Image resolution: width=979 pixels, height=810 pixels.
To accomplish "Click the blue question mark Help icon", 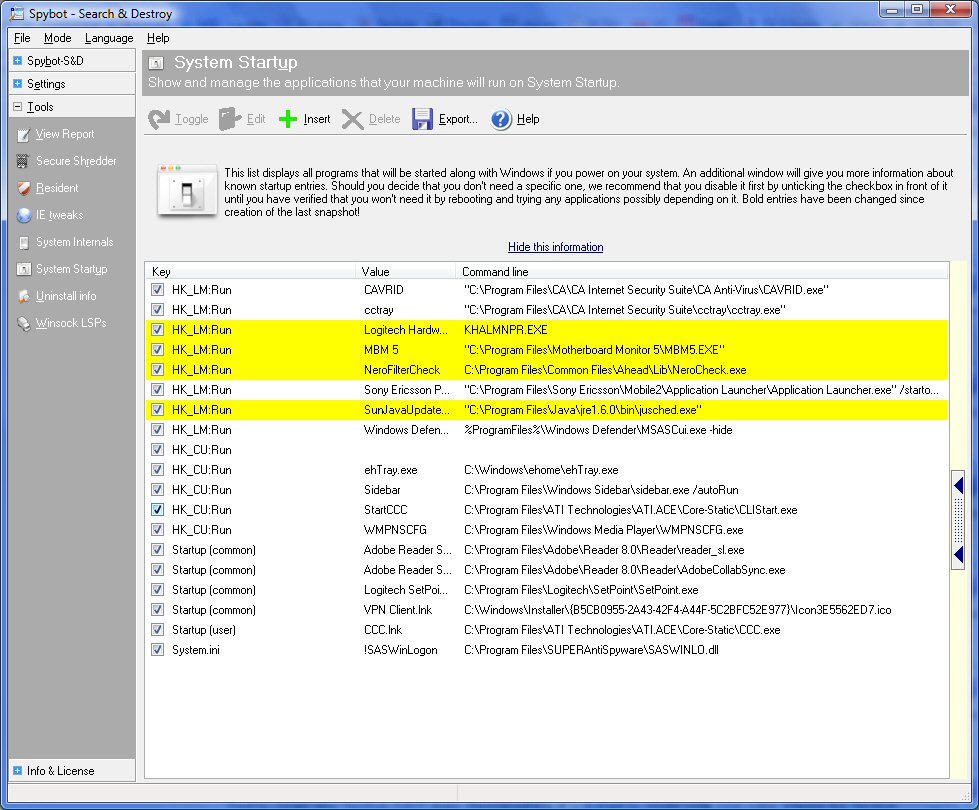I will point(501,119).
